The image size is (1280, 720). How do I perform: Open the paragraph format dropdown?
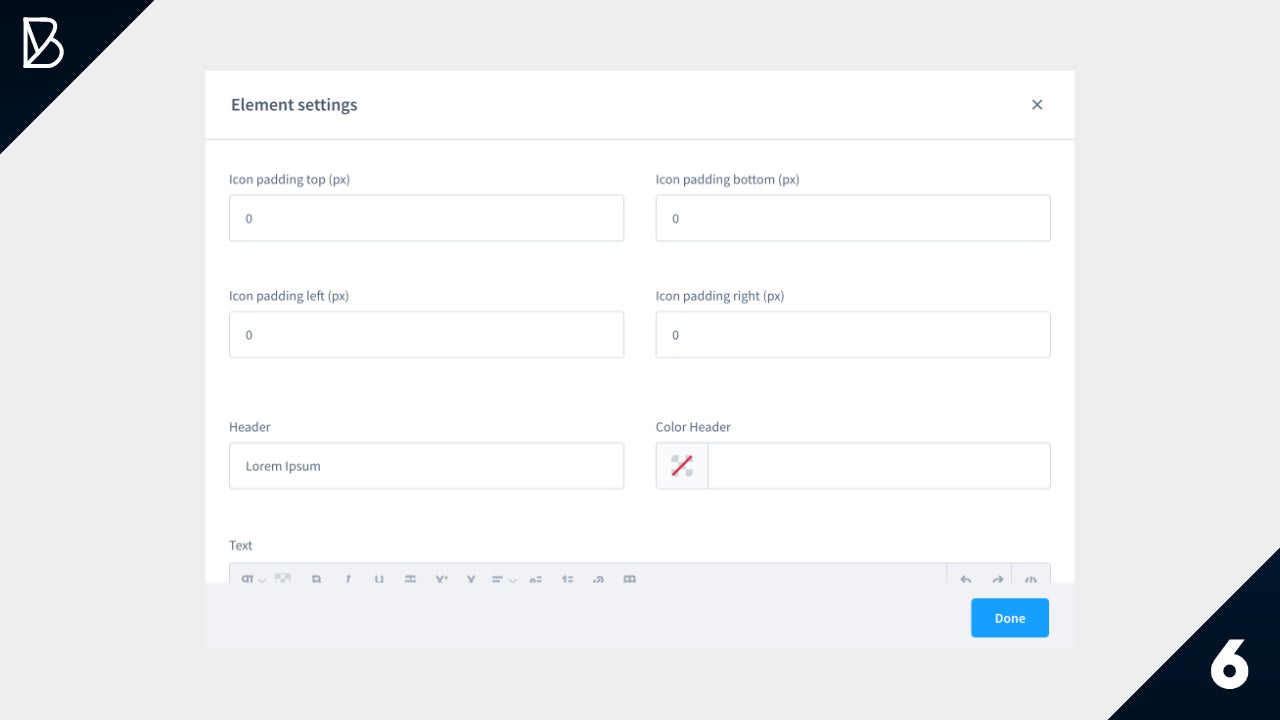coord(252,578)
